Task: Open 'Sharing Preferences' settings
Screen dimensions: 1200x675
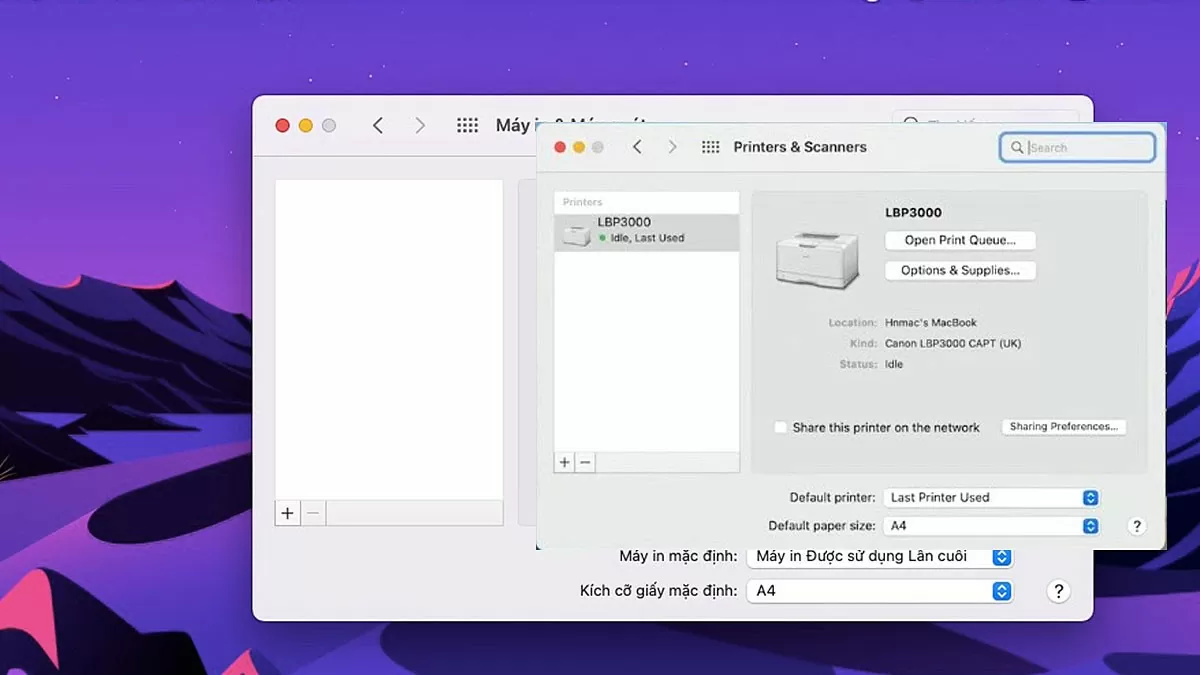Action: point(1063,426)
